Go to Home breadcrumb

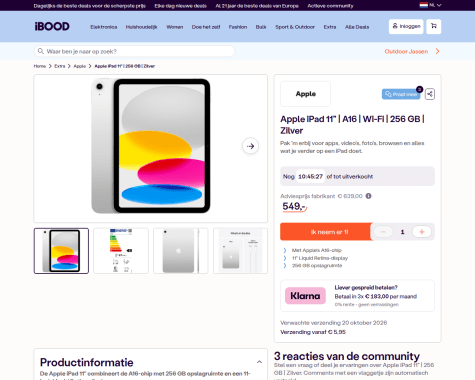(x=40, y=66)
